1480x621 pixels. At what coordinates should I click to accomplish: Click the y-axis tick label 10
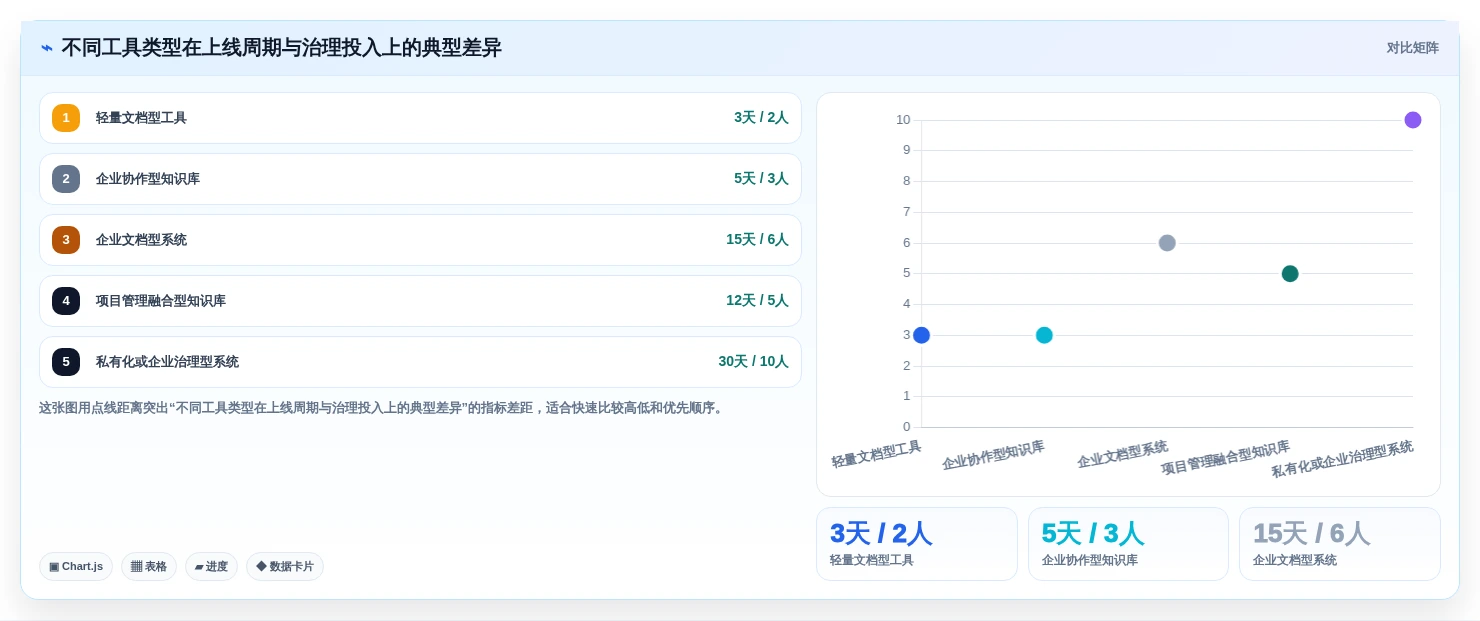click(903, 120)
